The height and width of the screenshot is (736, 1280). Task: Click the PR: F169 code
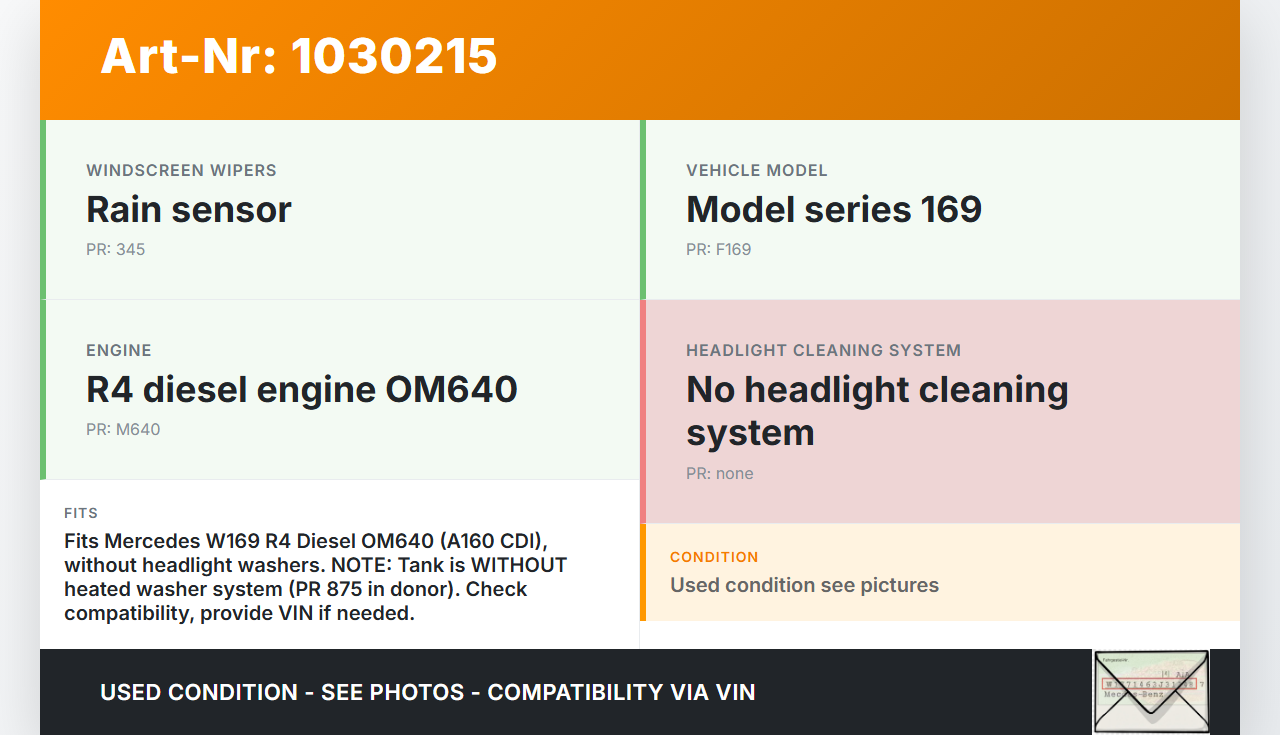tap(718, 249)
